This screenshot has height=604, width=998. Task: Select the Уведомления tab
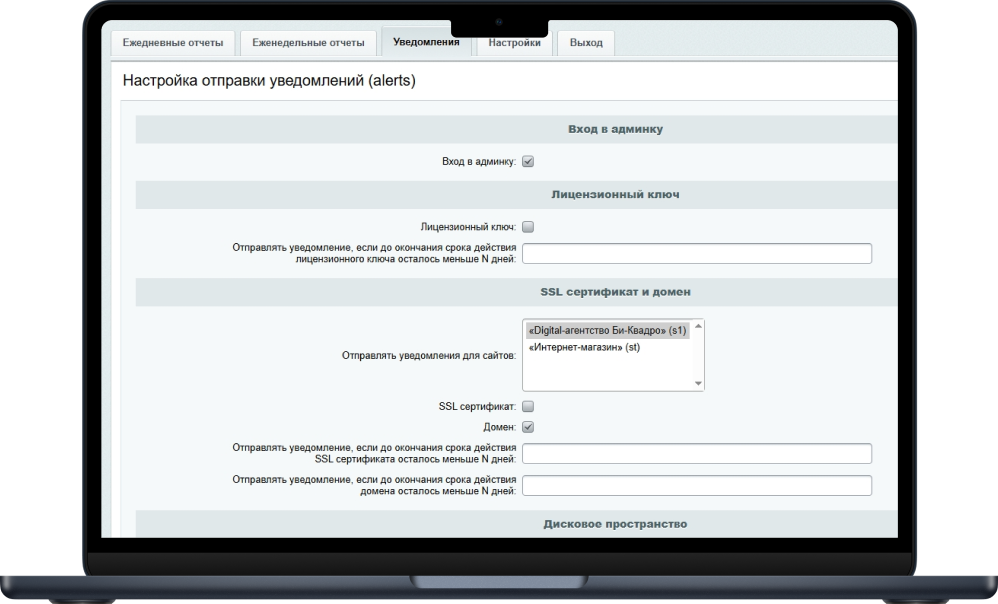(x=426, y=42)
